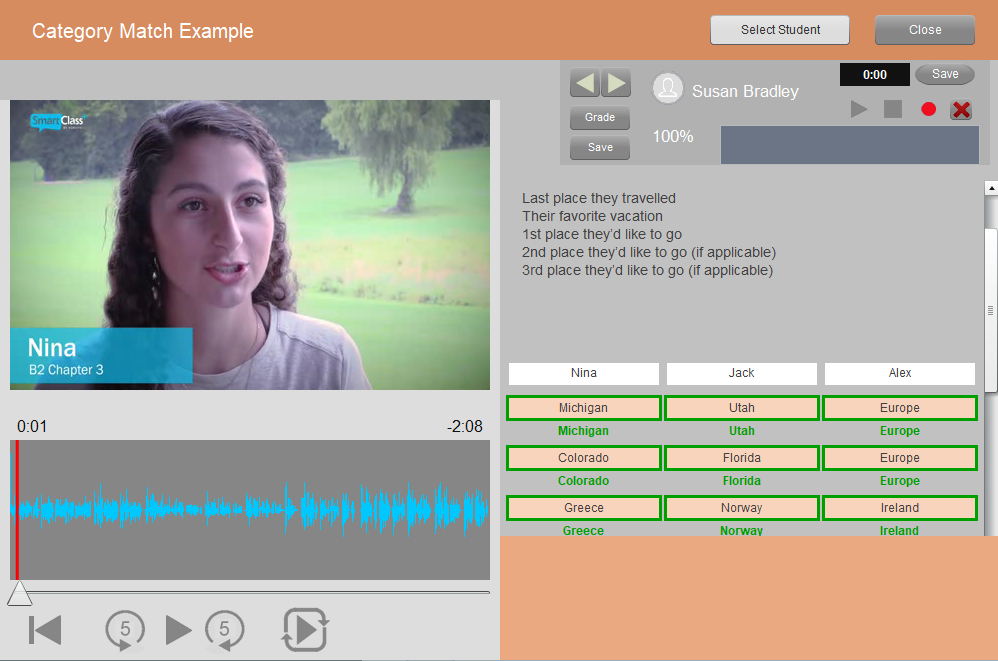
Task: Click the gray stop recording square
Action: tap(893, 109)
